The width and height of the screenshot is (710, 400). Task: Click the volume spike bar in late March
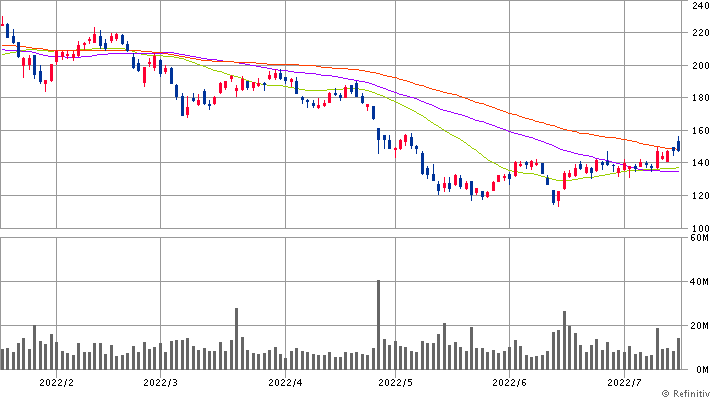pyautogui.click(x=237, y=339)
